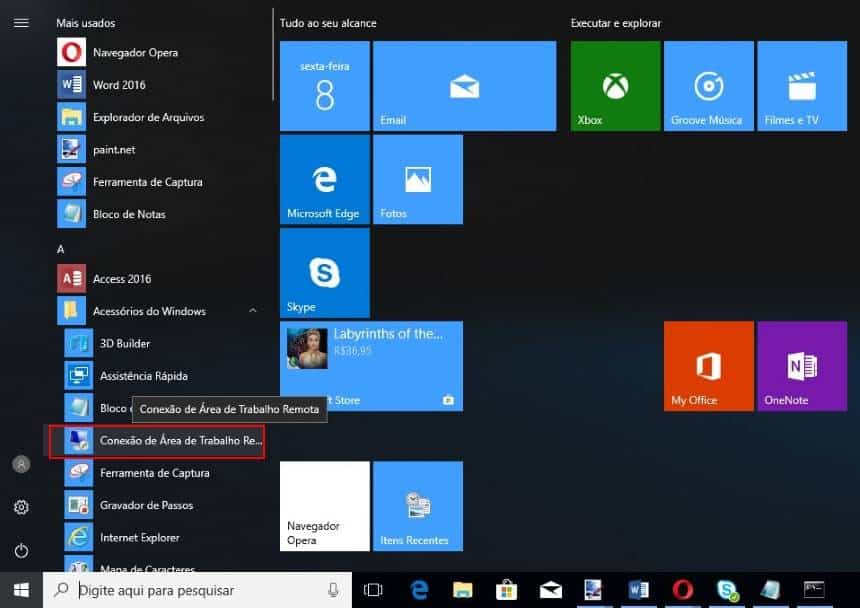The image size is (860, 608).
Task: Open the Command Prompt taskbar icon
Action: tap(814, 590)
